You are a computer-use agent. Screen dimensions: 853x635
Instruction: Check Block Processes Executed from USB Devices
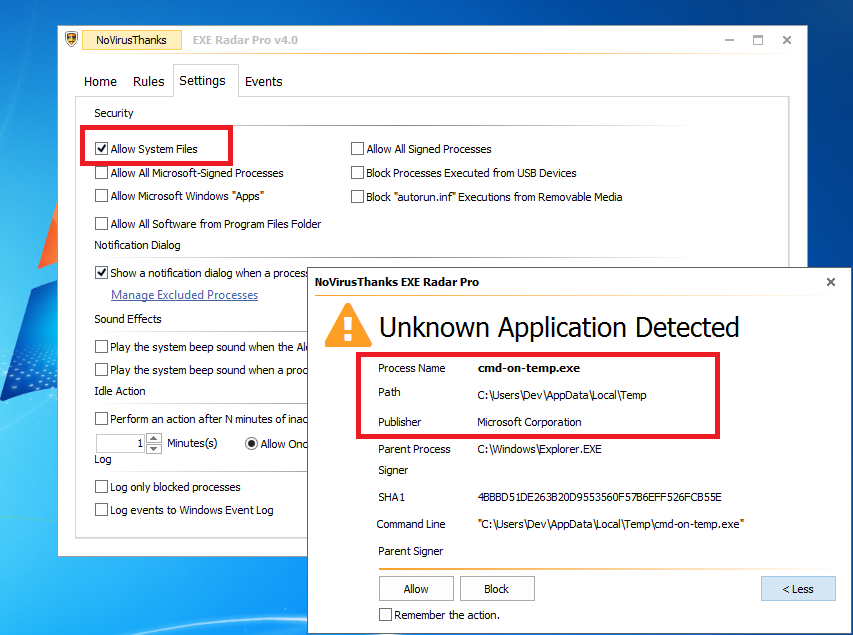(x=357, y=172)
